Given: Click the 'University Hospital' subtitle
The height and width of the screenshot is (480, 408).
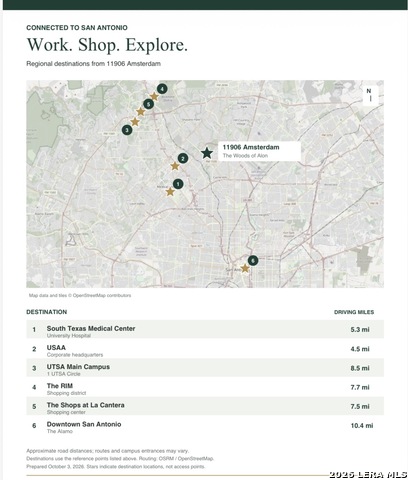Looking at the screenshot, I should click(x=69, y=336).
